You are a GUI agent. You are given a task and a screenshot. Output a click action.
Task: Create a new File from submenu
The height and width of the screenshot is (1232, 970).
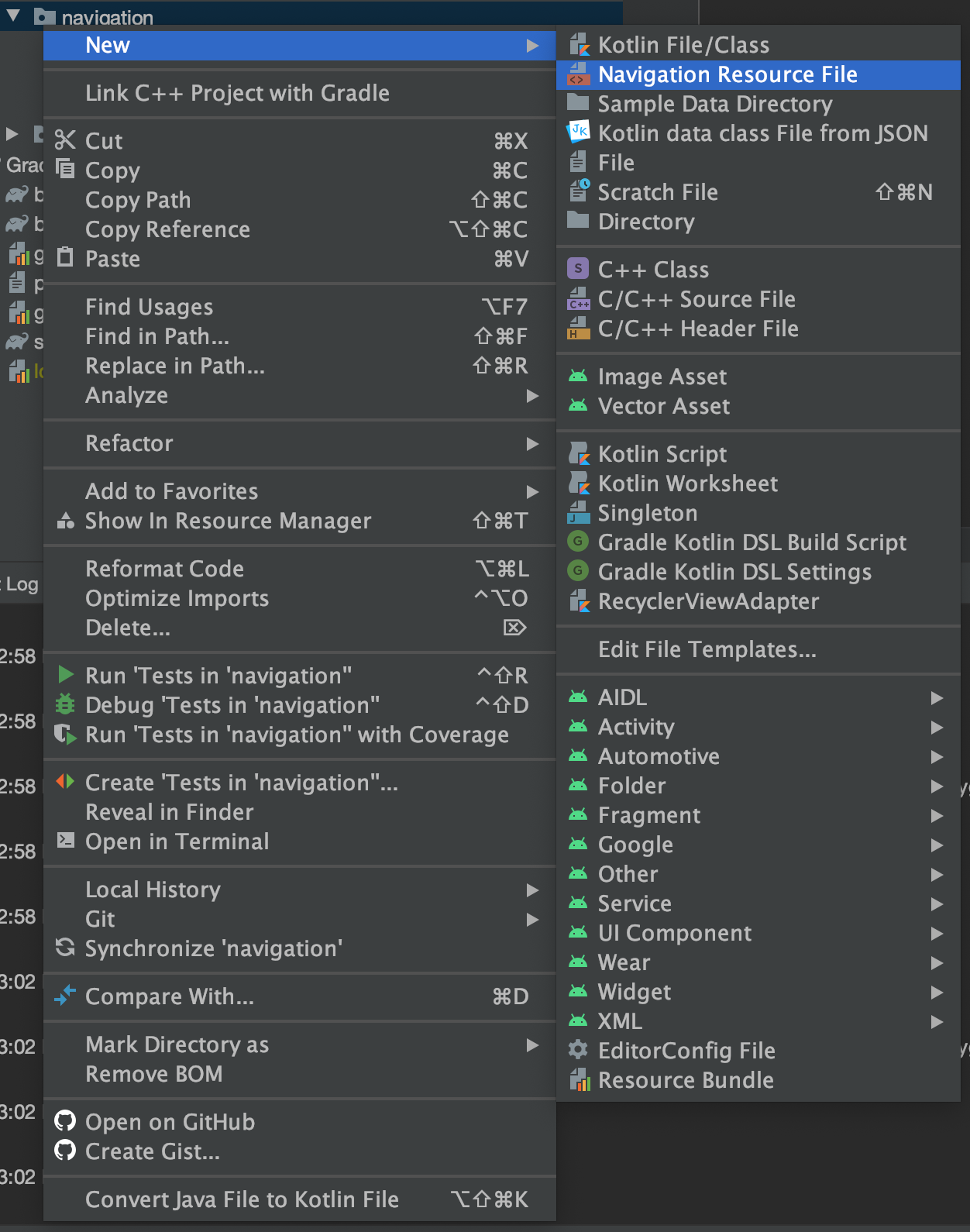(x=758, y=163)
